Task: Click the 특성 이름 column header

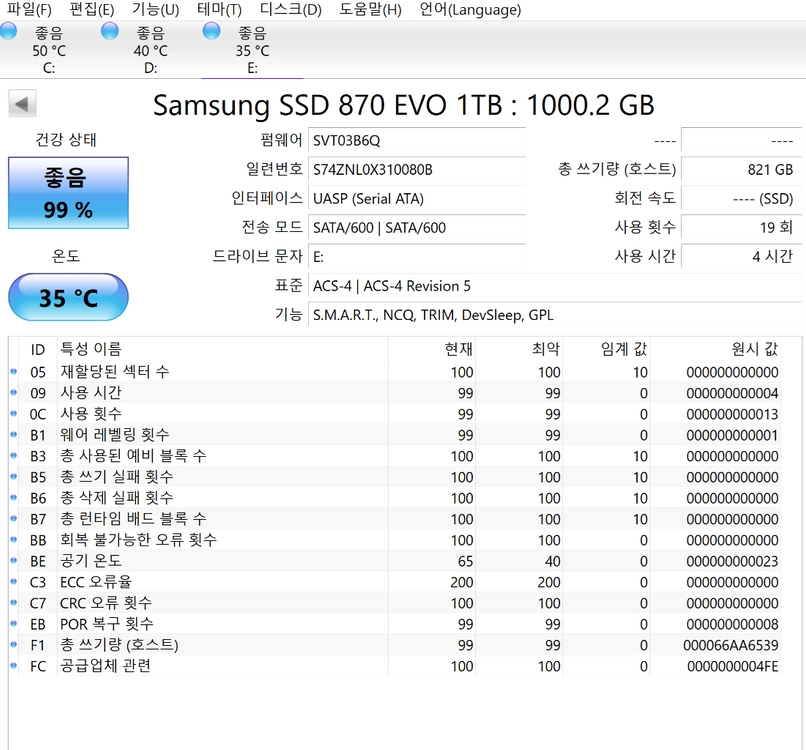Action: point(223,349)
